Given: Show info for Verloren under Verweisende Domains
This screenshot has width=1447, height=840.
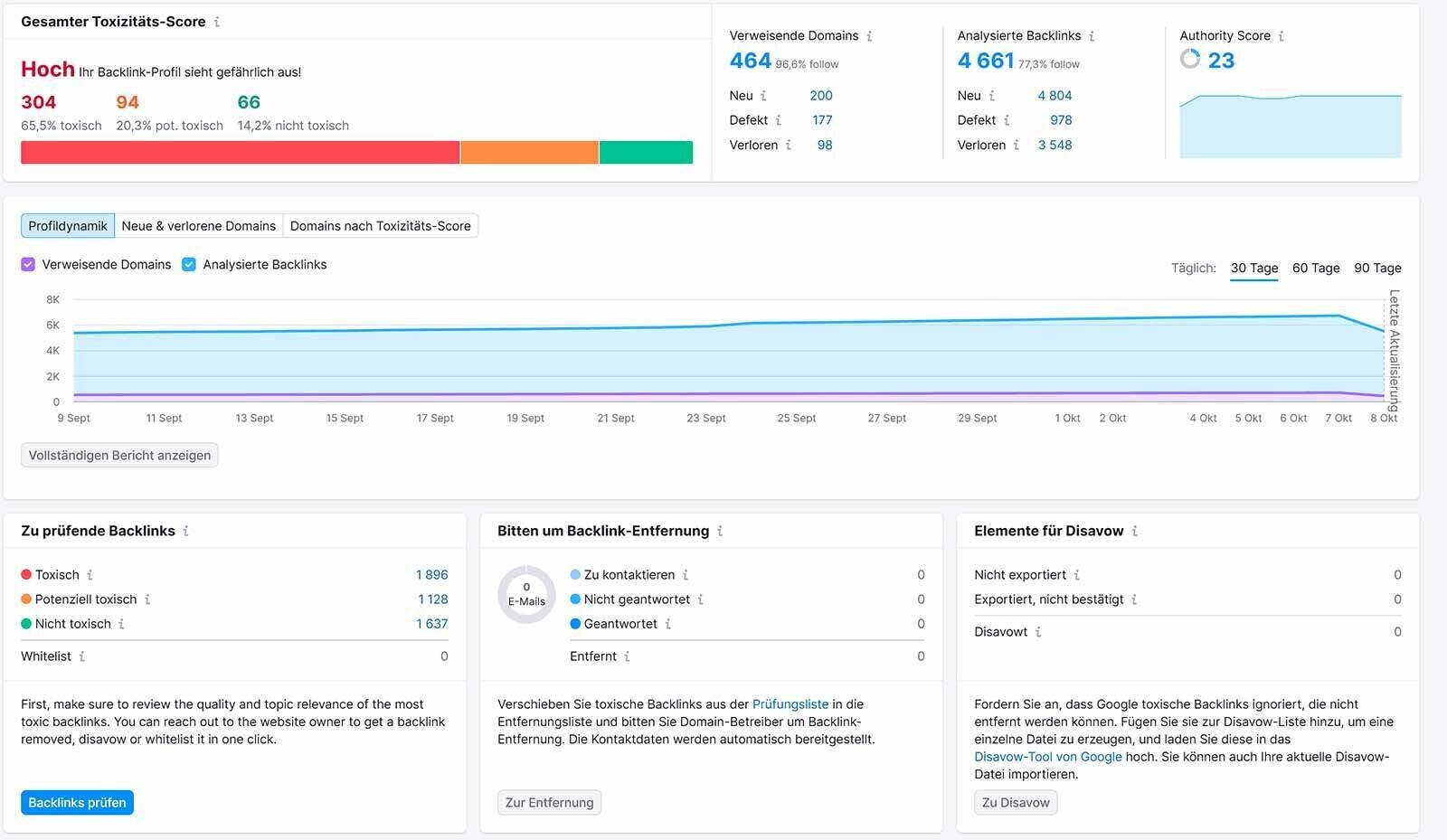Looking at the screenshot, I should tap(789, 145).
